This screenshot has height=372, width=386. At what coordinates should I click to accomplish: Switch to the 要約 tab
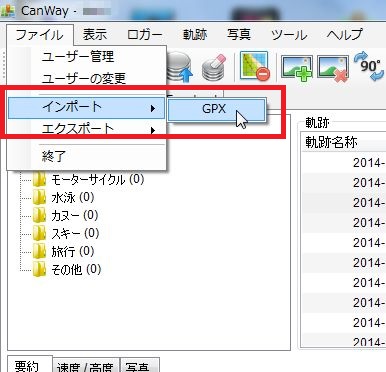tap(29, 364)
